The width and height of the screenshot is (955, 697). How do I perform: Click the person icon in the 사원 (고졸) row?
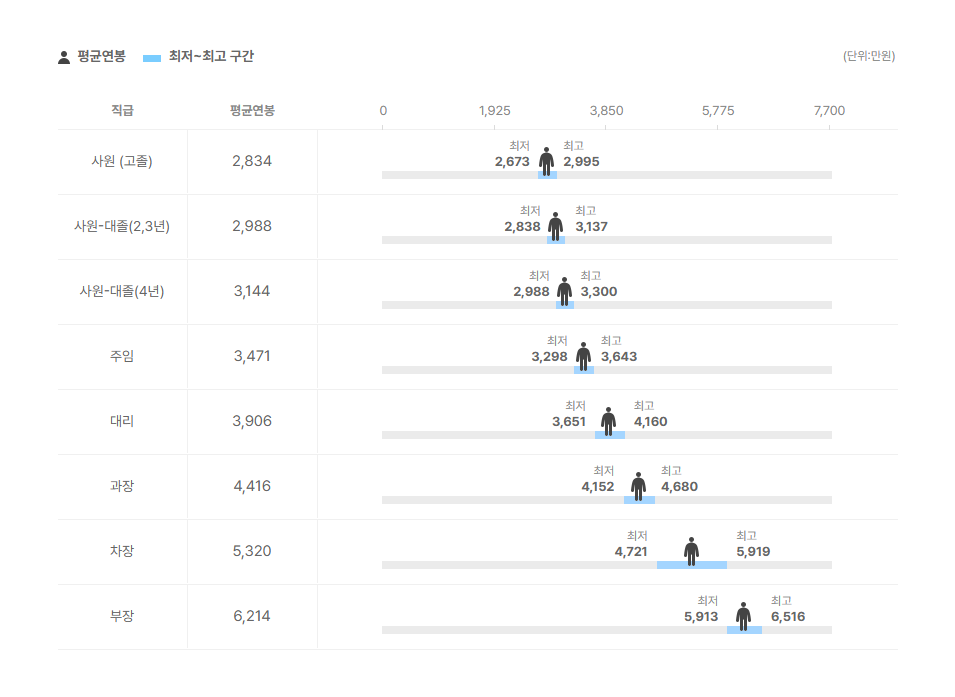pos(547,160)
